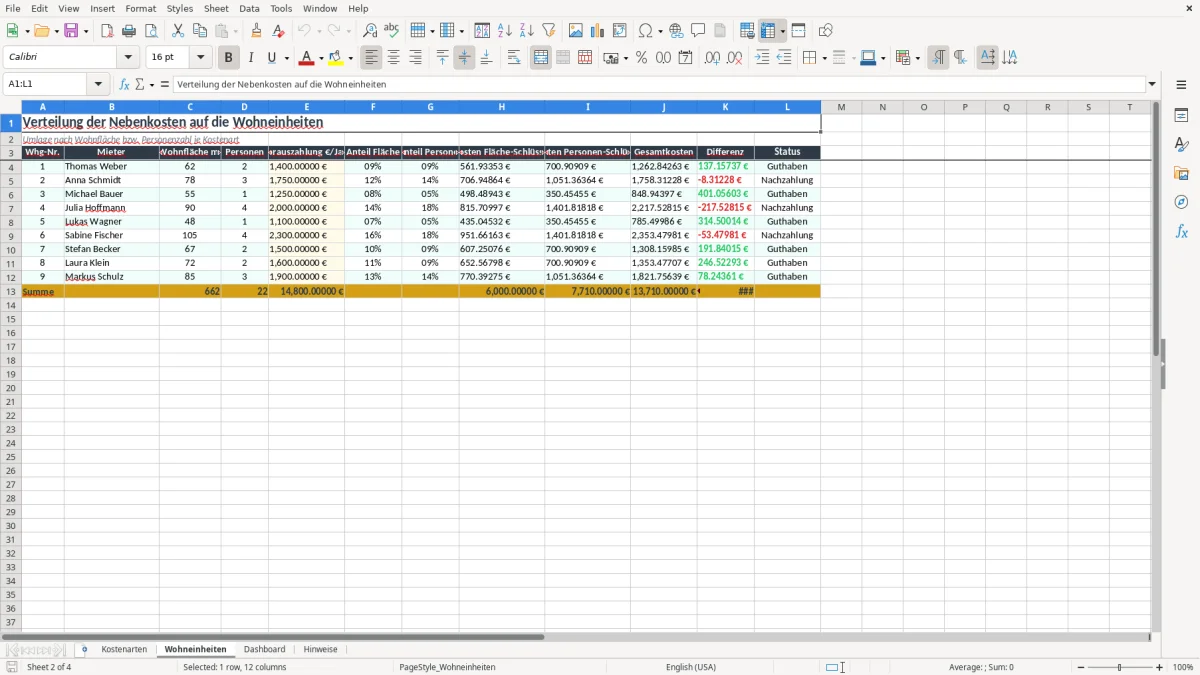Open Sidebar Properties panel
The height and width of the screenshot is (675, 1200).
pos(1181,116)
